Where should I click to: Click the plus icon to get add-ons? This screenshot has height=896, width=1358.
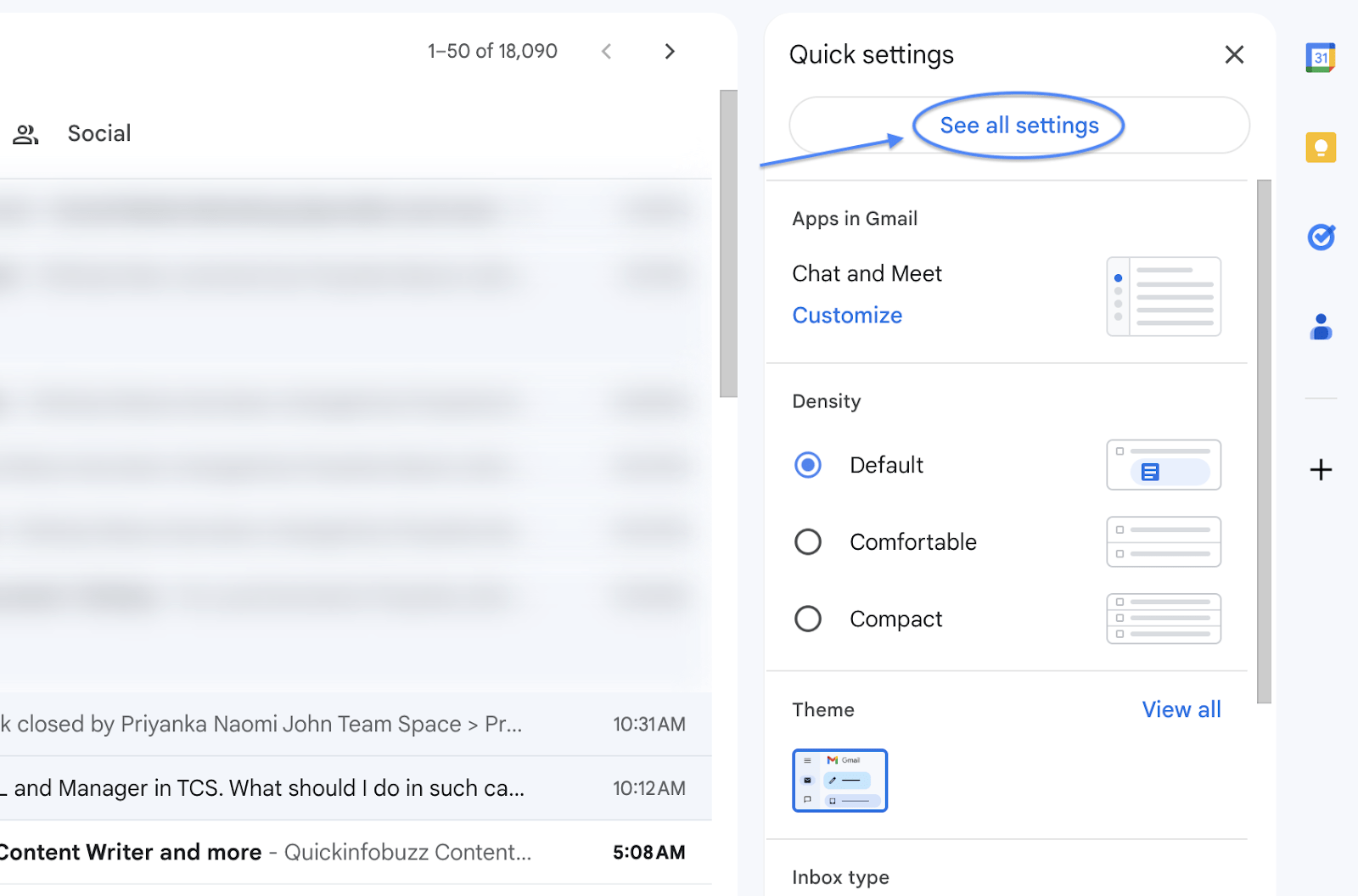point(1320,470)
